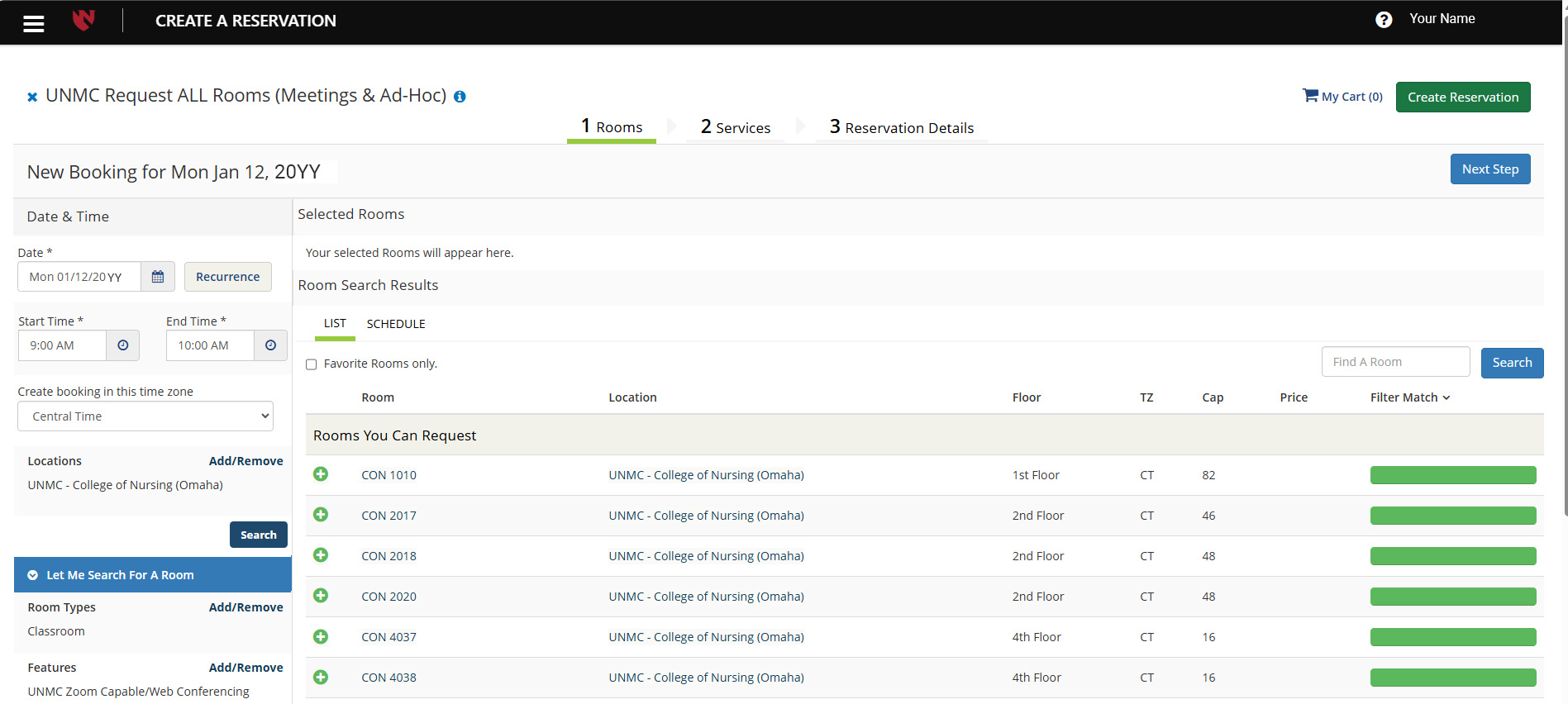Go to step 2 Services tab
1568x704 pixels.
tap(736, 127)
